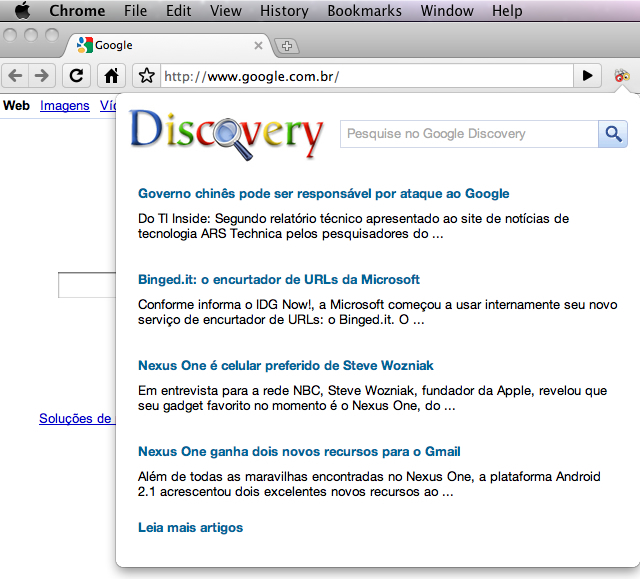Open the Chrome menu
This screenshot has height=579, width=640.
(77, 11)
